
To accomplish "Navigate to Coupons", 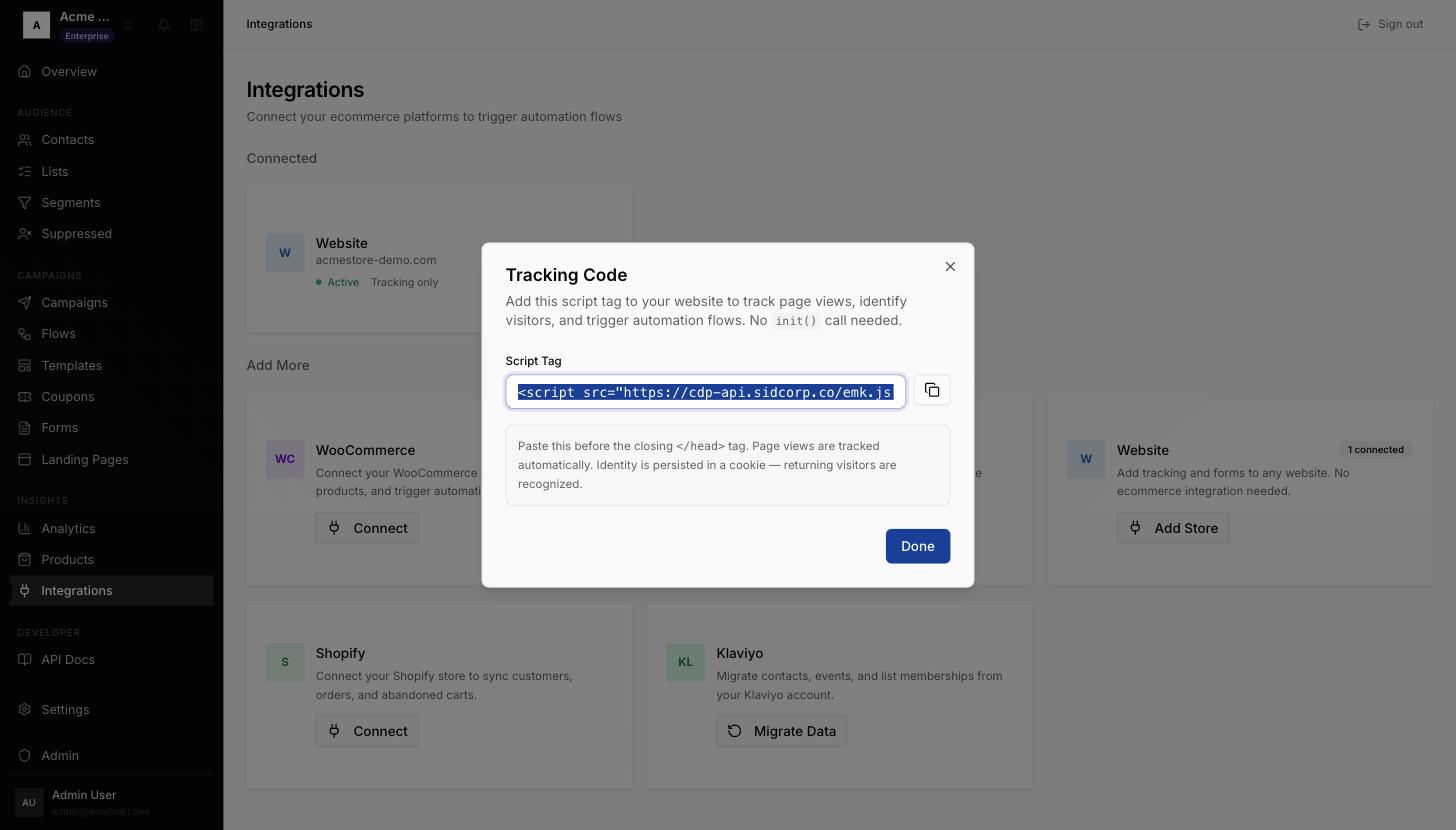I will point(112,397).
